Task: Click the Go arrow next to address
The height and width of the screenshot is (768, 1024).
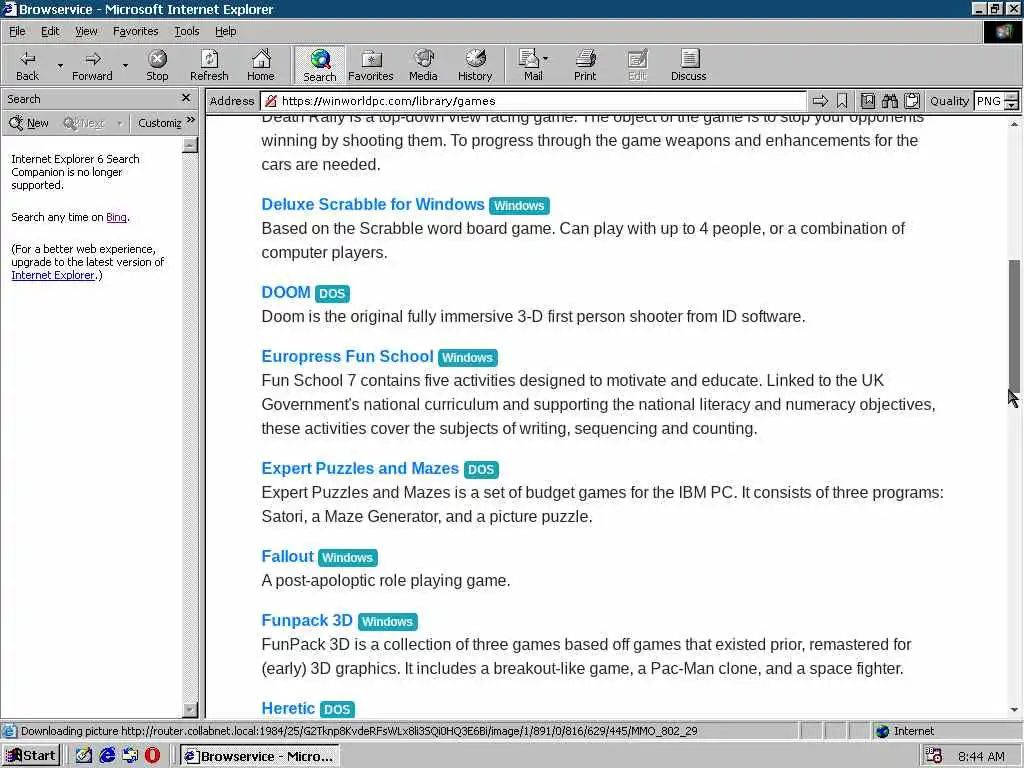Action: [x=820, y=101]
